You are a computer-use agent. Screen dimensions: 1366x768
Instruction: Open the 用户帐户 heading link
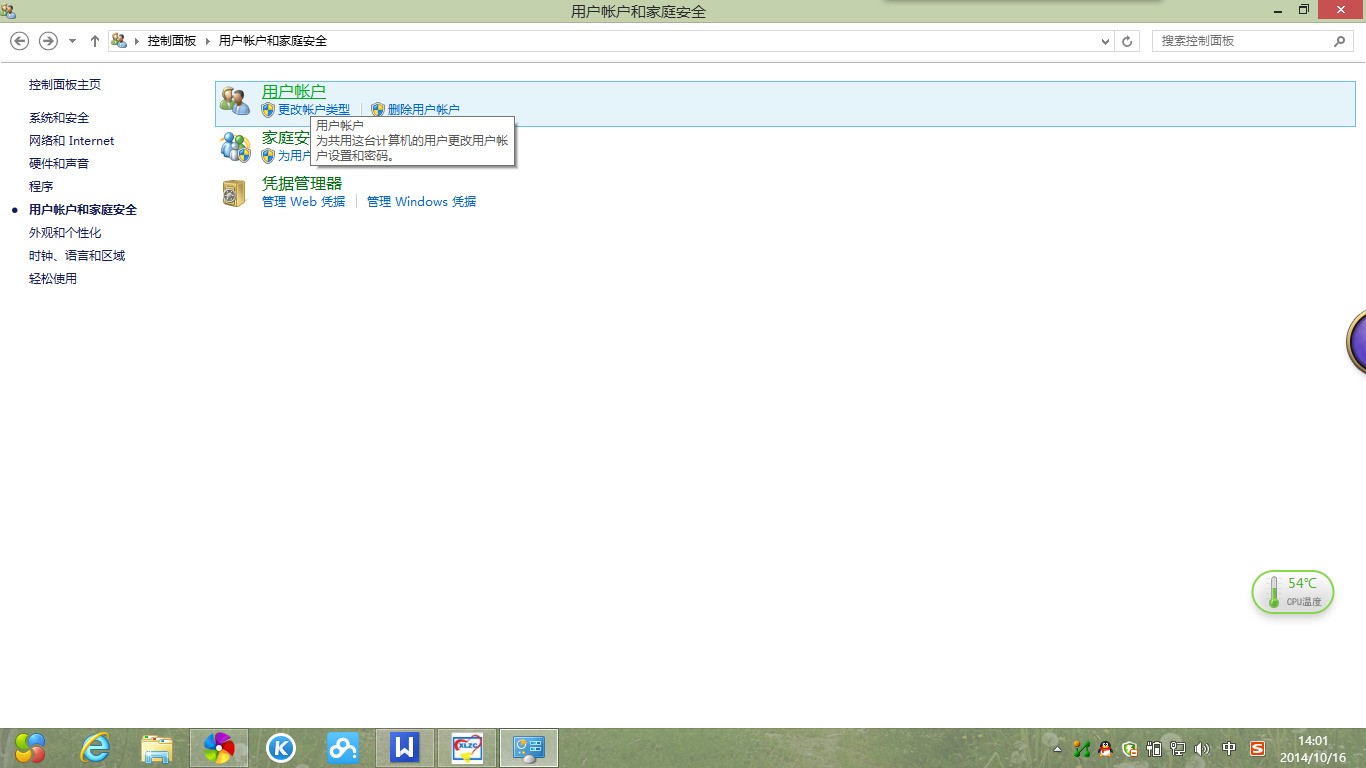click(x=294, y=92)
